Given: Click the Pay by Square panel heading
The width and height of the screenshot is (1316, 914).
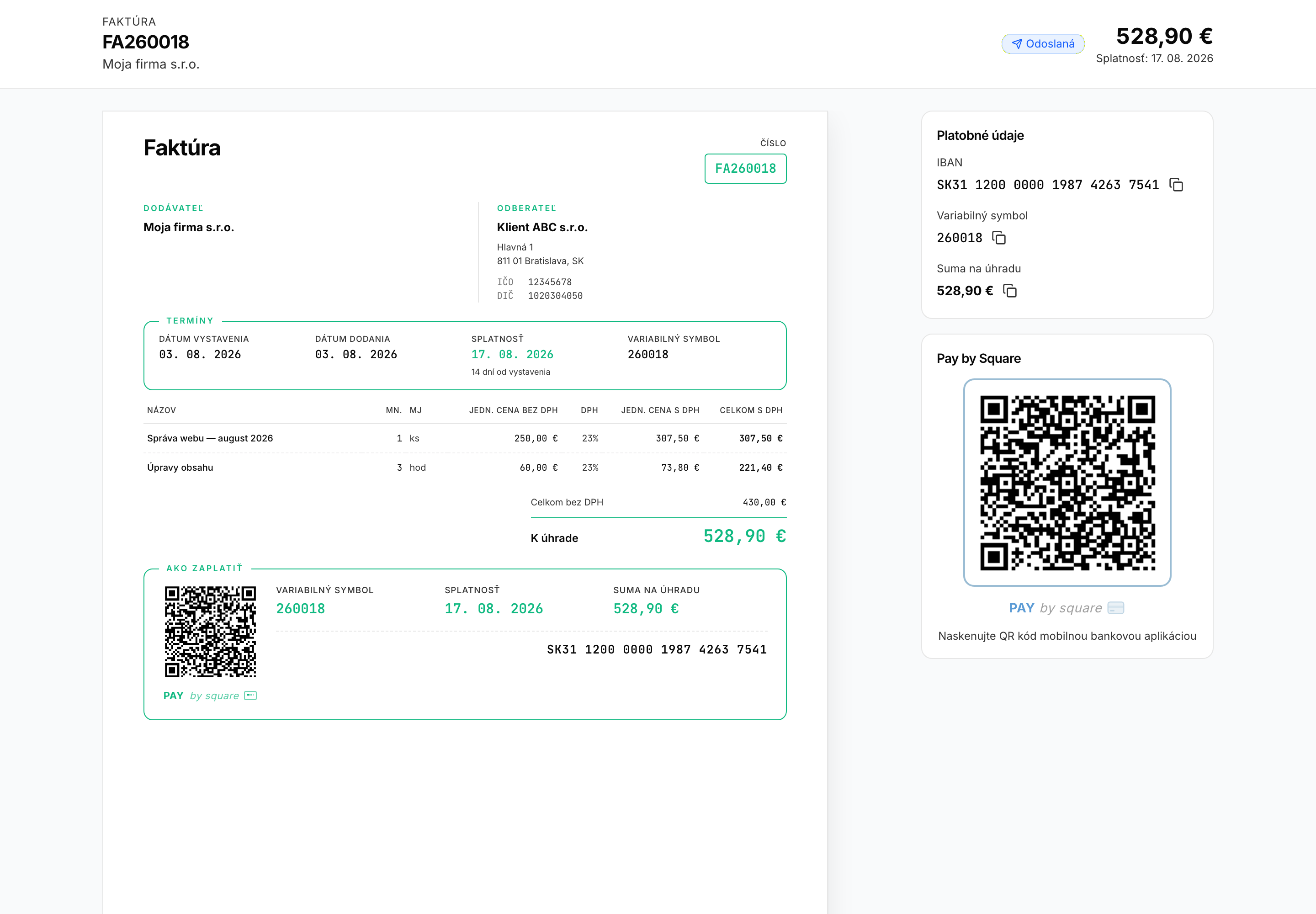Looking at the screenshot, I should [978, 358].
